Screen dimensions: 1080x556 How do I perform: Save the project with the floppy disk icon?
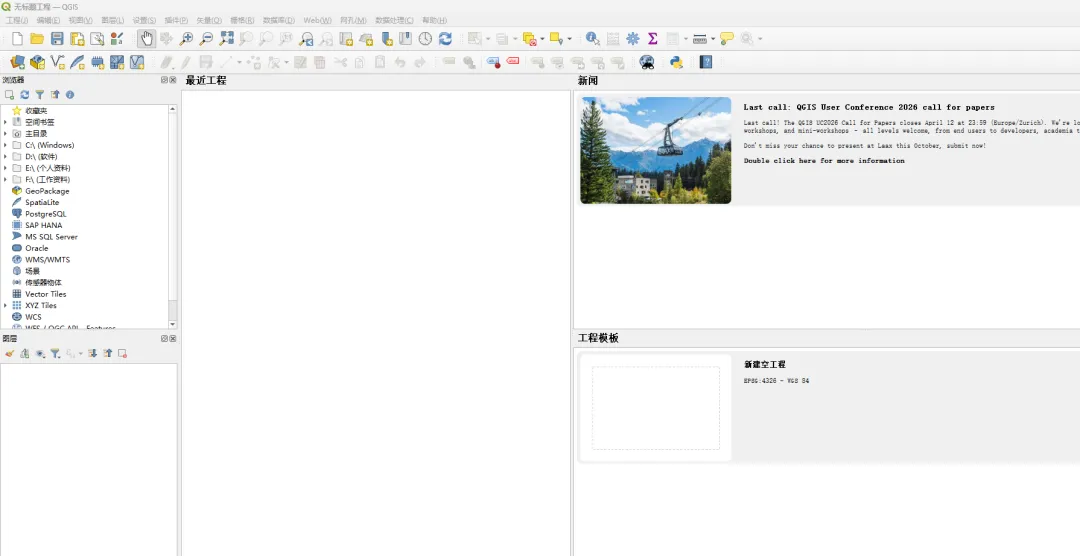57,39
